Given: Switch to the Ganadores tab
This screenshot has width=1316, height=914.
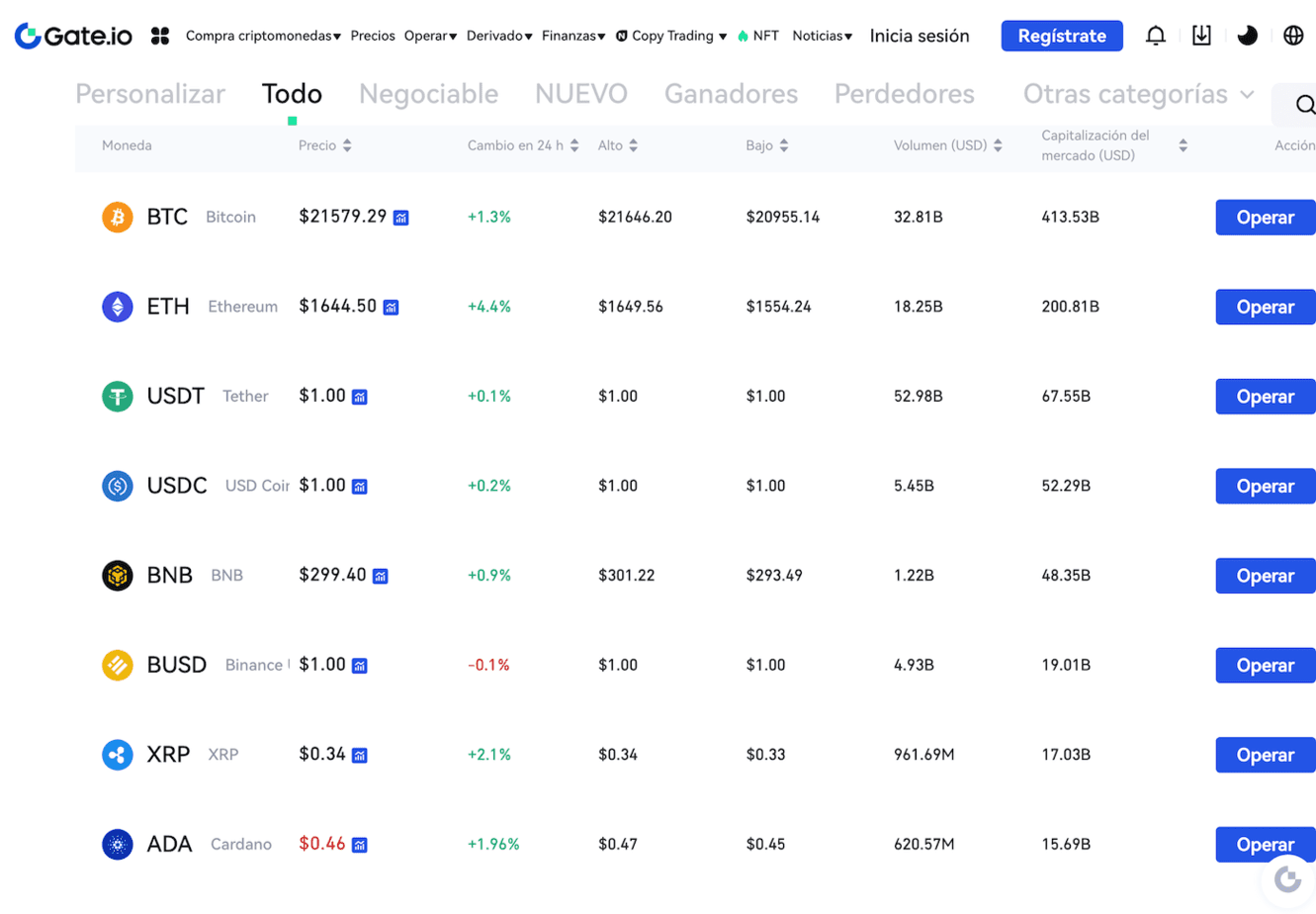Looking at the screenshot, I should click(731, 94).
